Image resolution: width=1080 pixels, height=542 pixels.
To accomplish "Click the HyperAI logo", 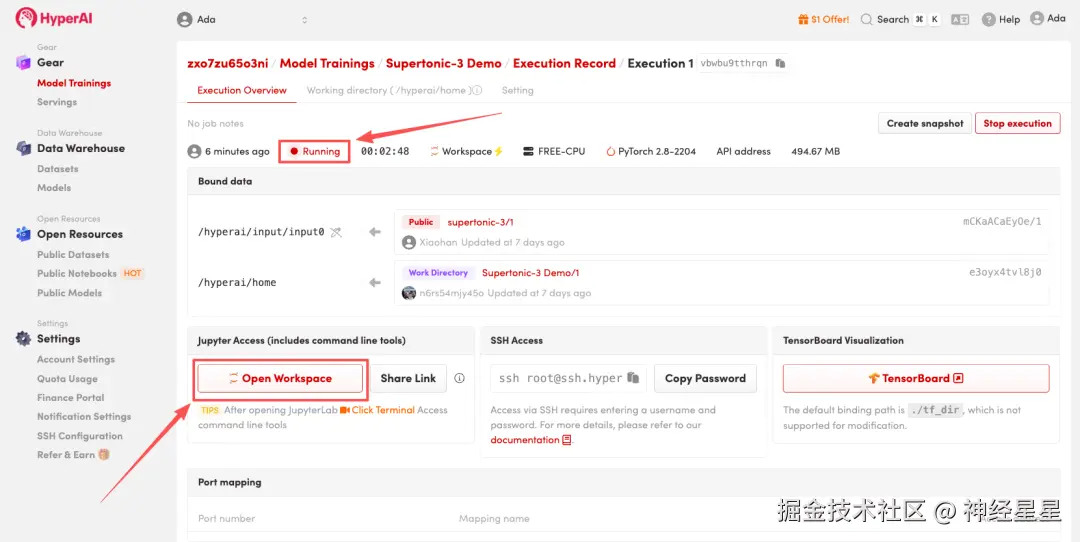I will (54, 18).
